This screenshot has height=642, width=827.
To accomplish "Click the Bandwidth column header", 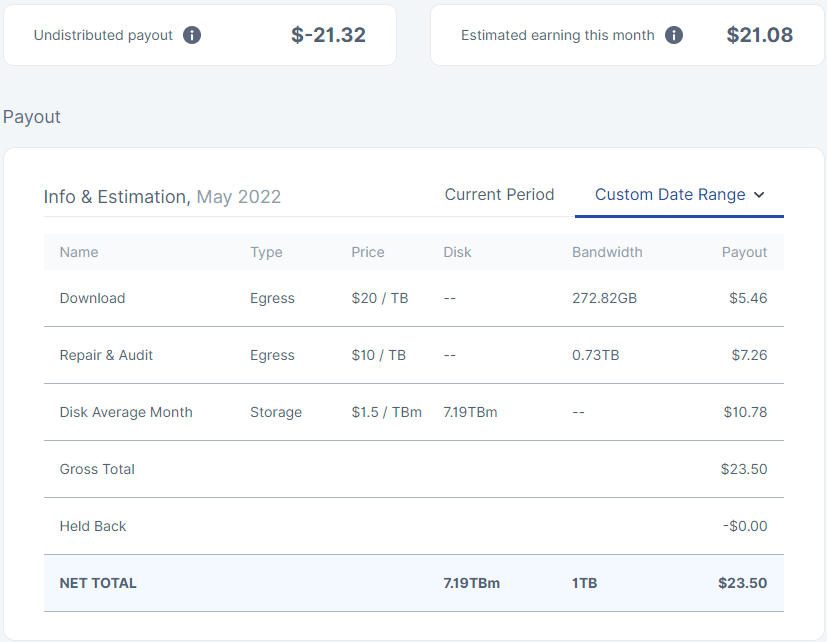I will tap(607, 252).
